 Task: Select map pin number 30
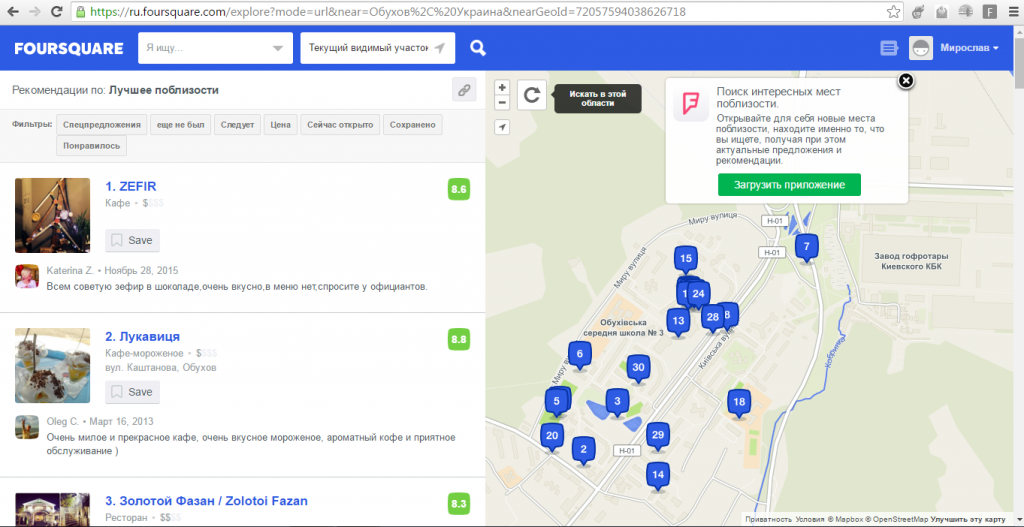[638, 369]
